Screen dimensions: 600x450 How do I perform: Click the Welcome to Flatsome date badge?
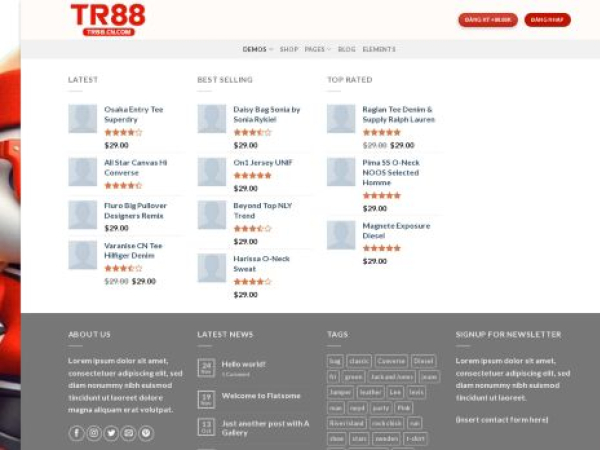[x=206, y=399]
